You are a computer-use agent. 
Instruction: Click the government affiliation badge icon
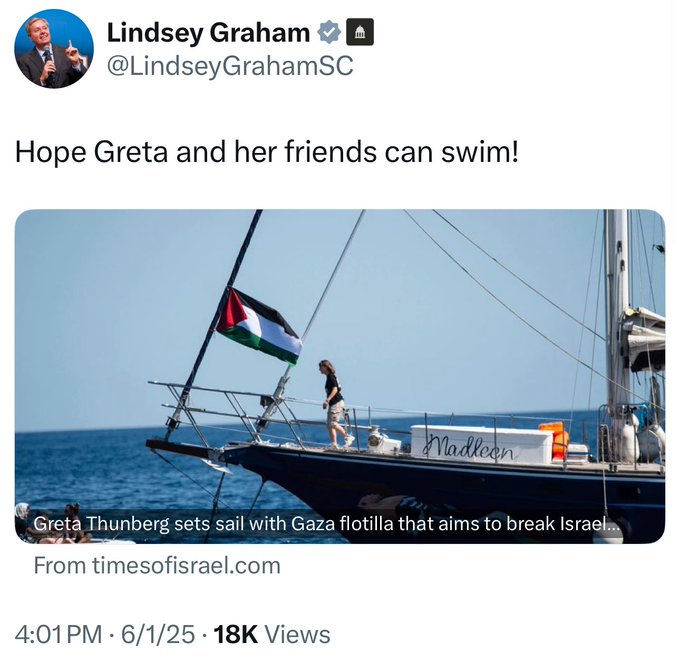click(x=360, y=33)
